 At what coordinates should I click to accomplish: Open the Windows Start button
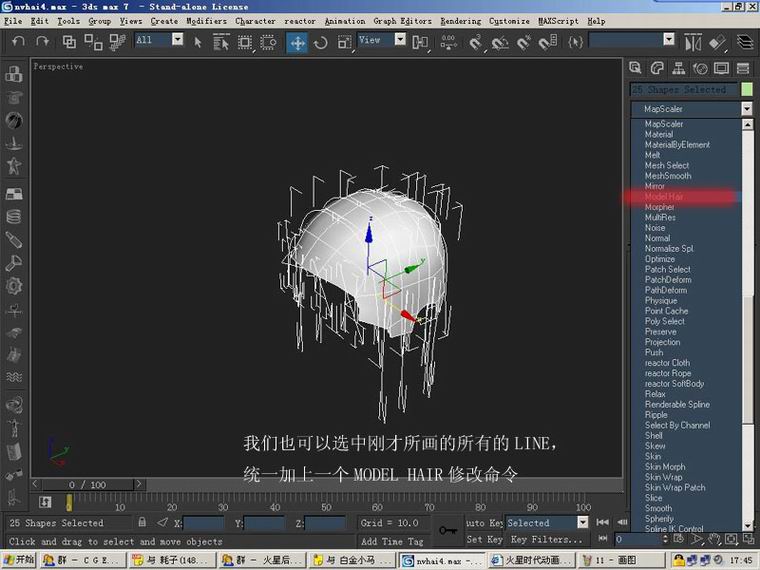click(18, 560)
